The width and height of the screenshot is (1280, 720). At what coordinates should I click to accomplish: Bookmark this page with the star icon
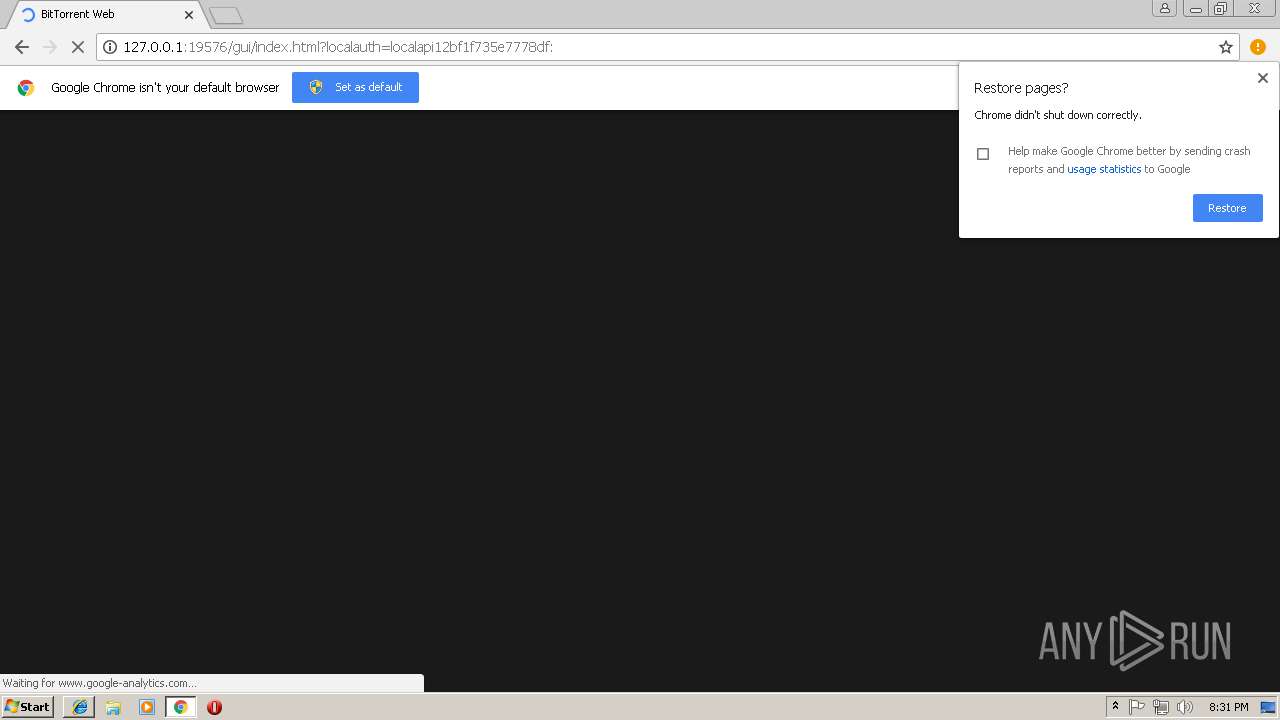1226,47
